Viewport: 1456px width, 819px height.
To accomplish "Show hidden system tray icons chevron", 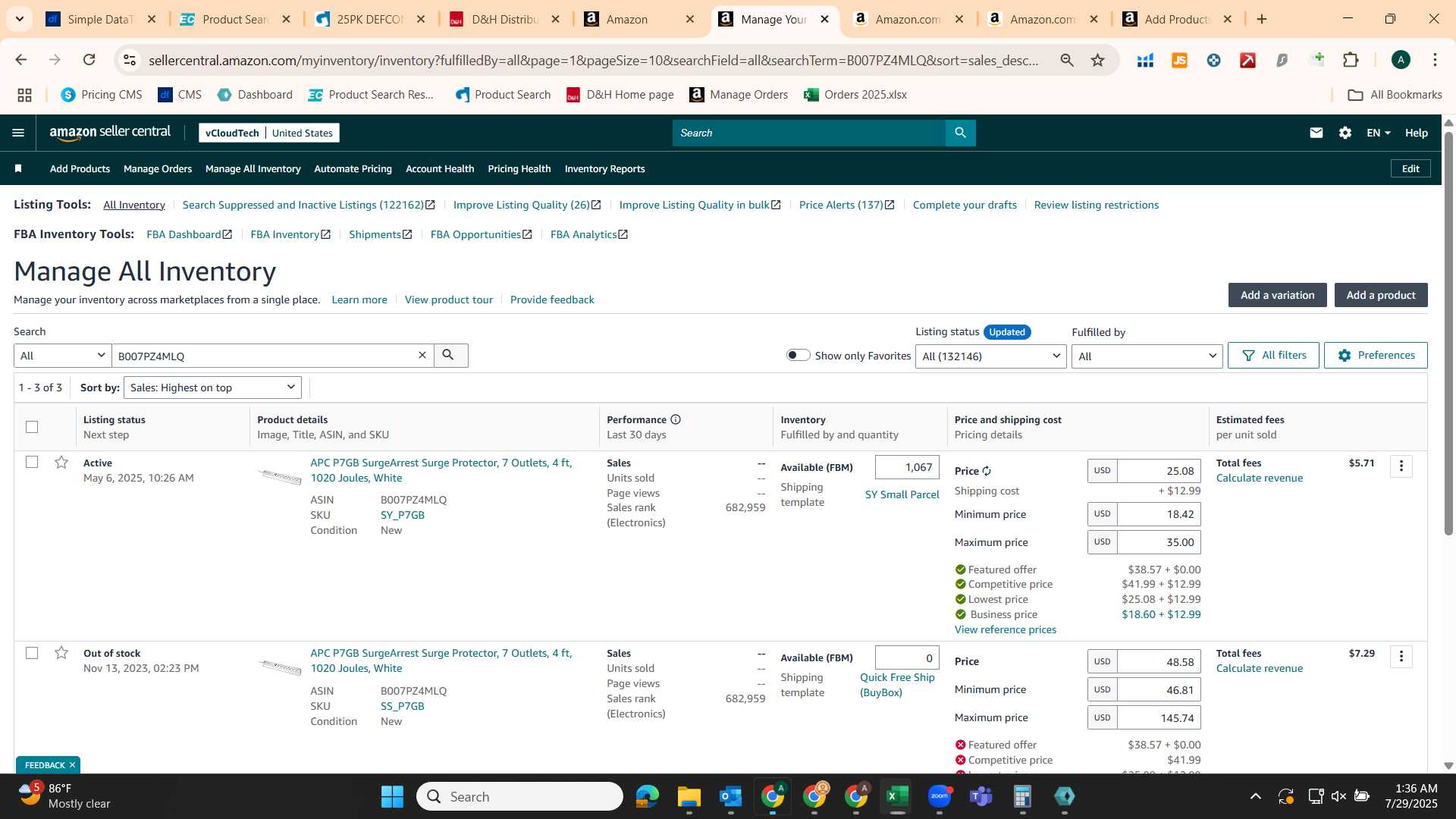I will click(x=1256, y=796).
